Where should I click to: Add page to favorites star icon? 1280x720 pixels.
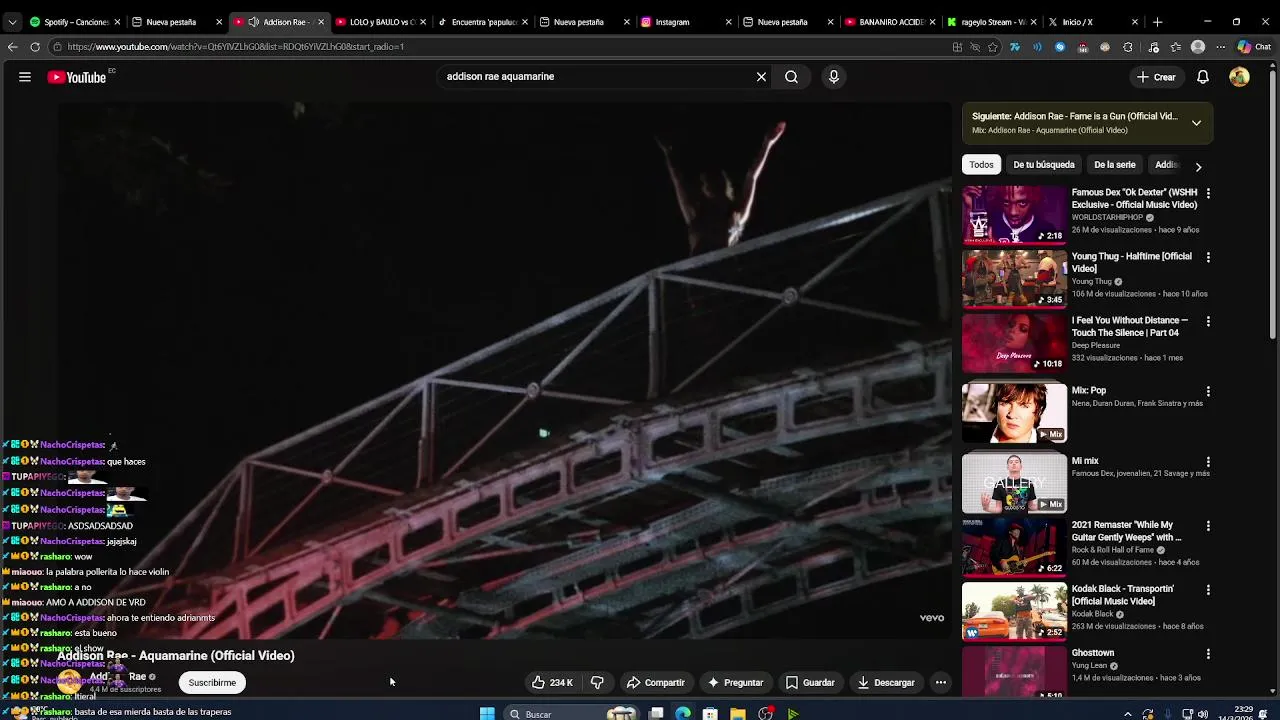993,47
